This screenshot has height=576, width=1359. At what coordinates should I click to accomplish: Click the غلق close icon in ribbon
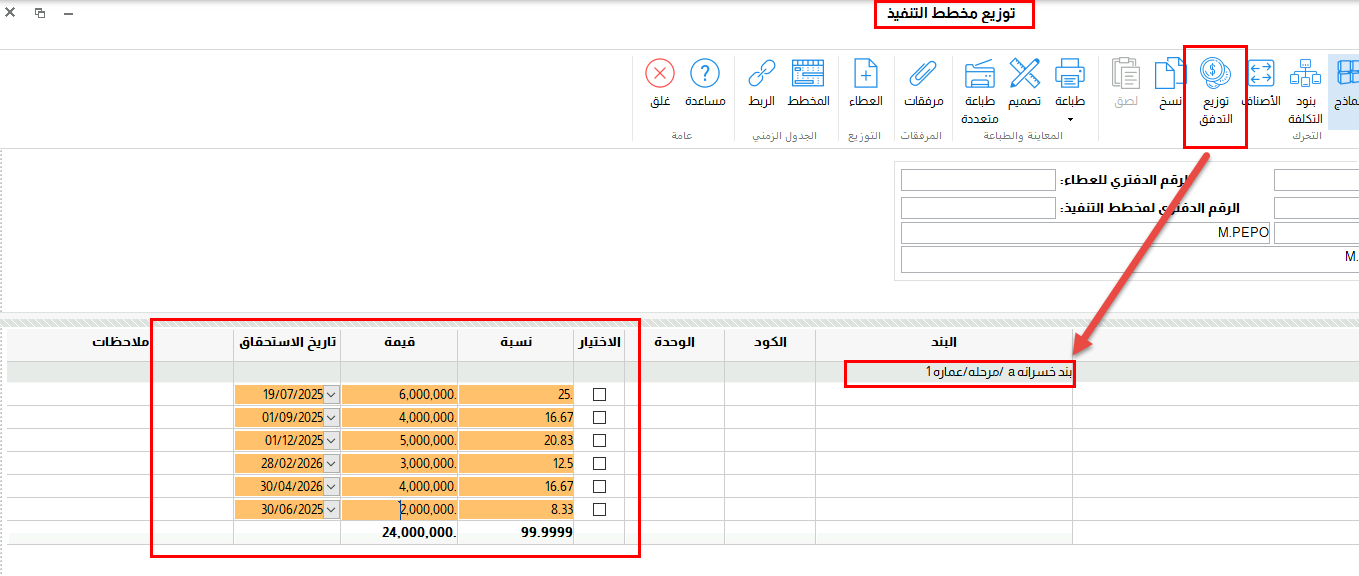[660, 74]
